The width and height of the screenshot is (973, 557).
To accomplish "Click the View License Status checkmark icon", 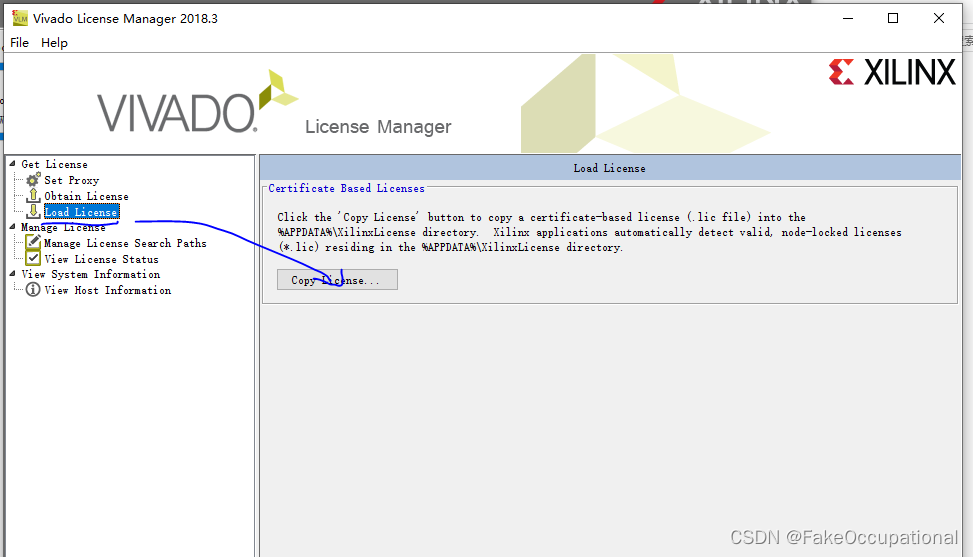I will coord(34,258).
